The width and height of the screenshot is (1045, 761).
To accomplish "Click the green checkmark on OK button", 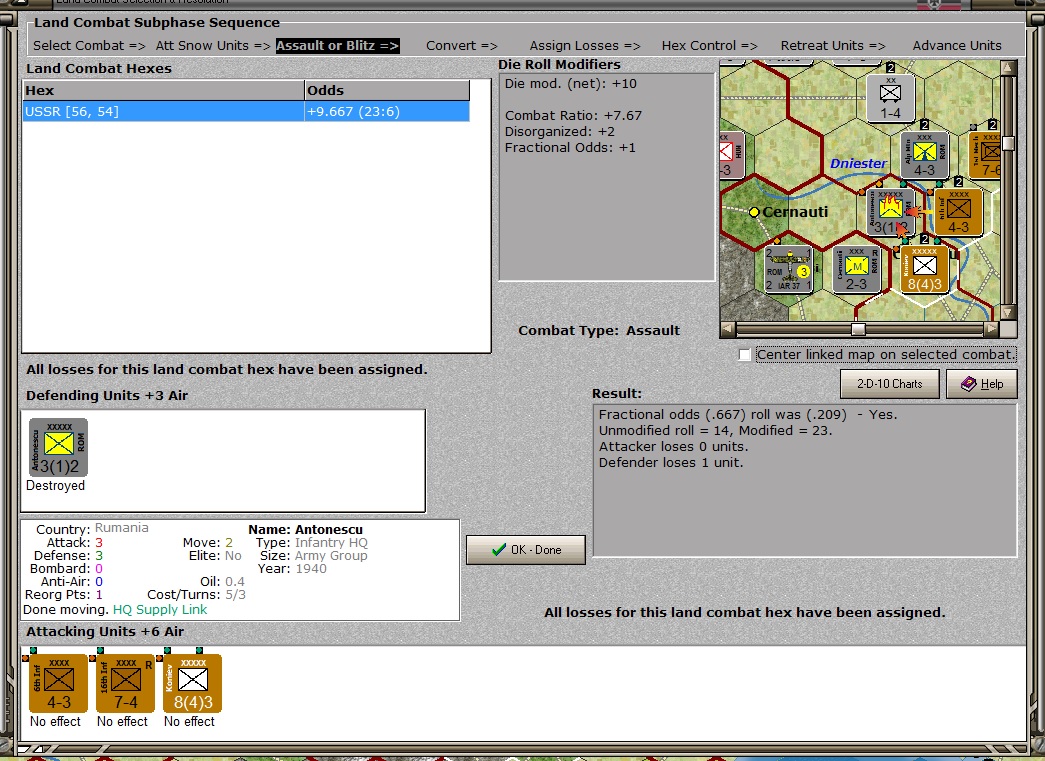I will (x=499, y=550).
